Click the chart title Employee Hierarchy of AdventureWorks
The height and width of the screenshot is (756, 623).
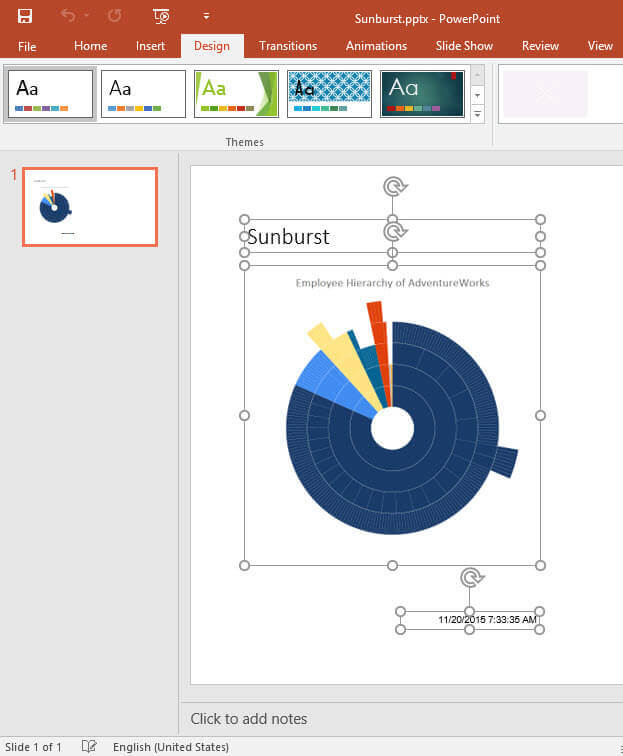click(393, 283)
